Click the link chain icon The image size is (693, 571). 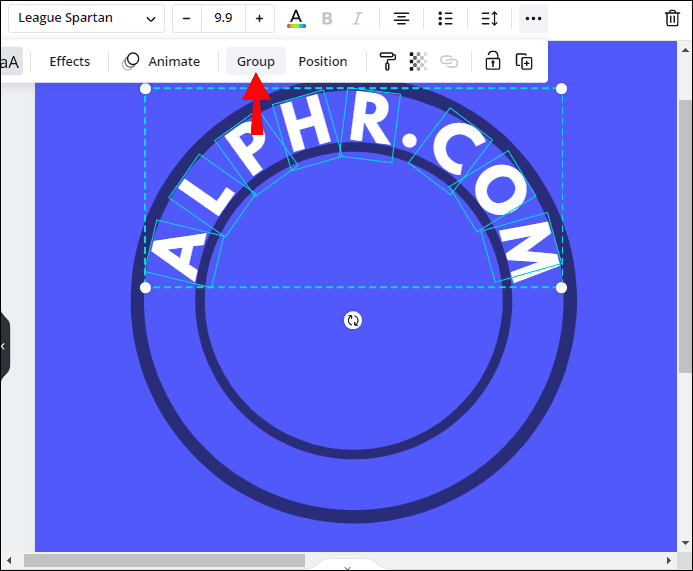click(x=449, y=62)
